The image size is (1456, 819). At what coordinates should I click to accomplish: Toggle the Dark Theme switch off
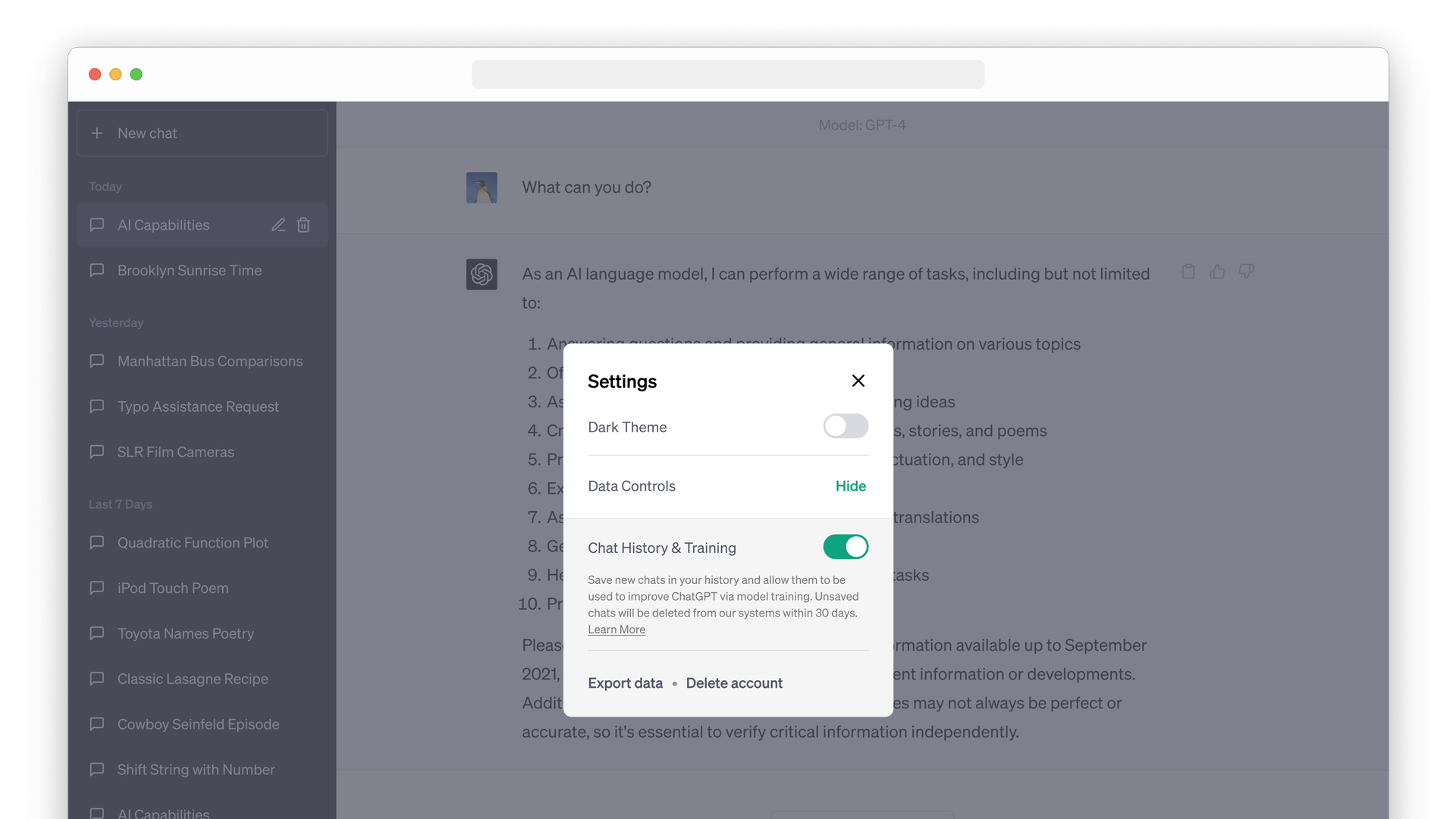pos(845,426)
